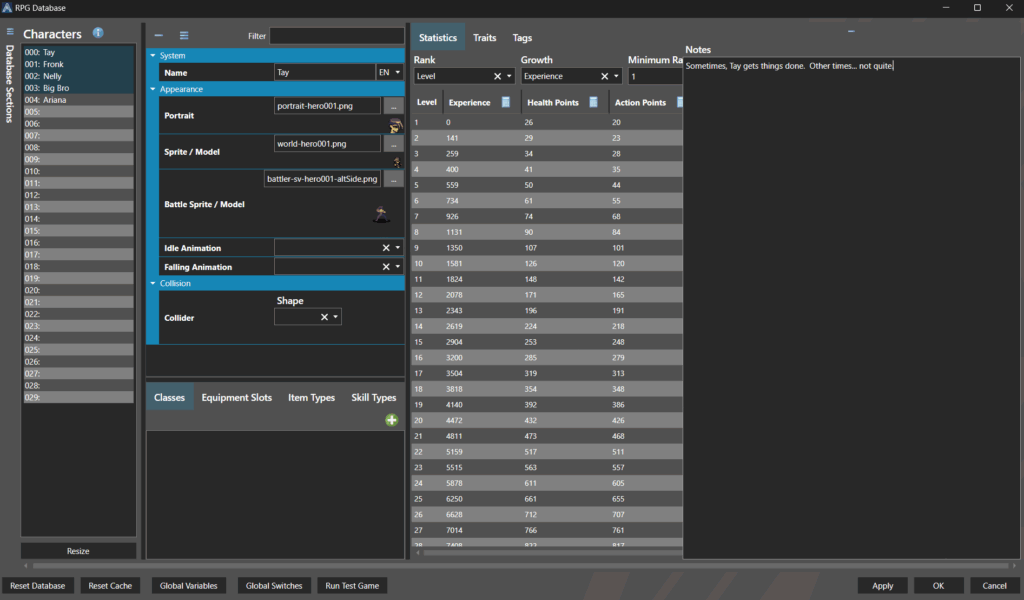Switch to the Traits tab
1024x600 pixels.
484,38
